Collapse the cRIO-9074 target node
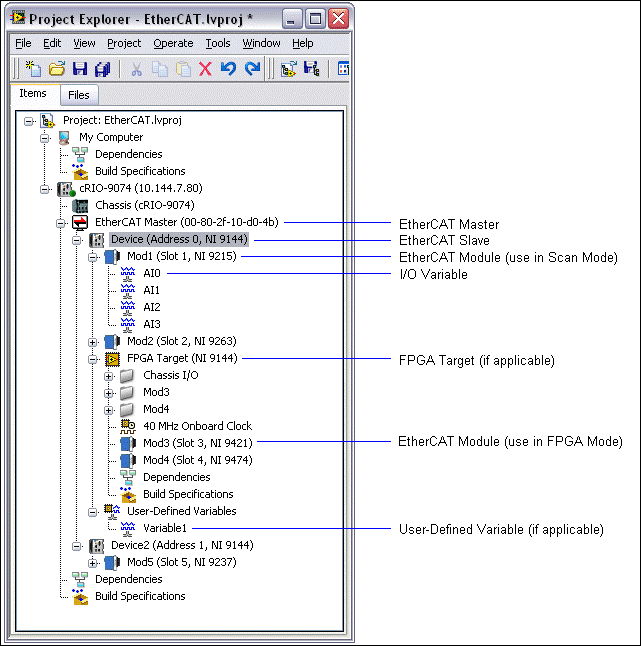 (x=44, y=189)
